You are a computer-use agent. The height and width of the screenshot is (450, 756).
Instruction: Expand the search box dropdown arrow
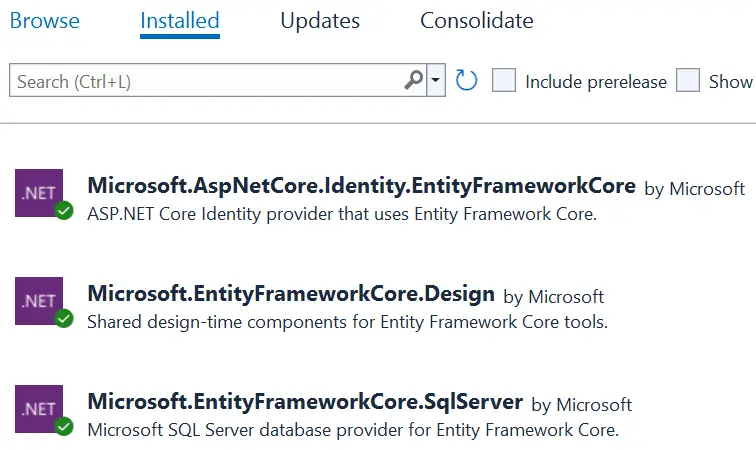click(436, 80)
